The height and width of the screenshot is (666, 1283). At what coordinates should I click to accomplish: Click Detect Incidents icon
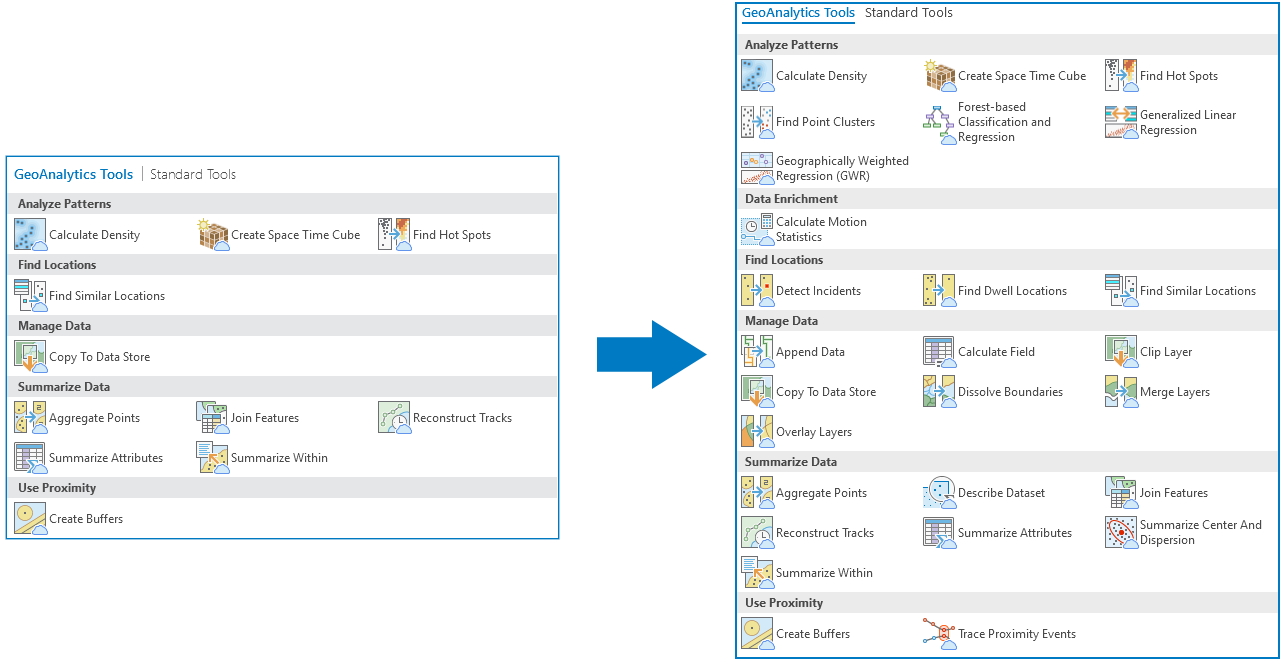pos(757,291)
